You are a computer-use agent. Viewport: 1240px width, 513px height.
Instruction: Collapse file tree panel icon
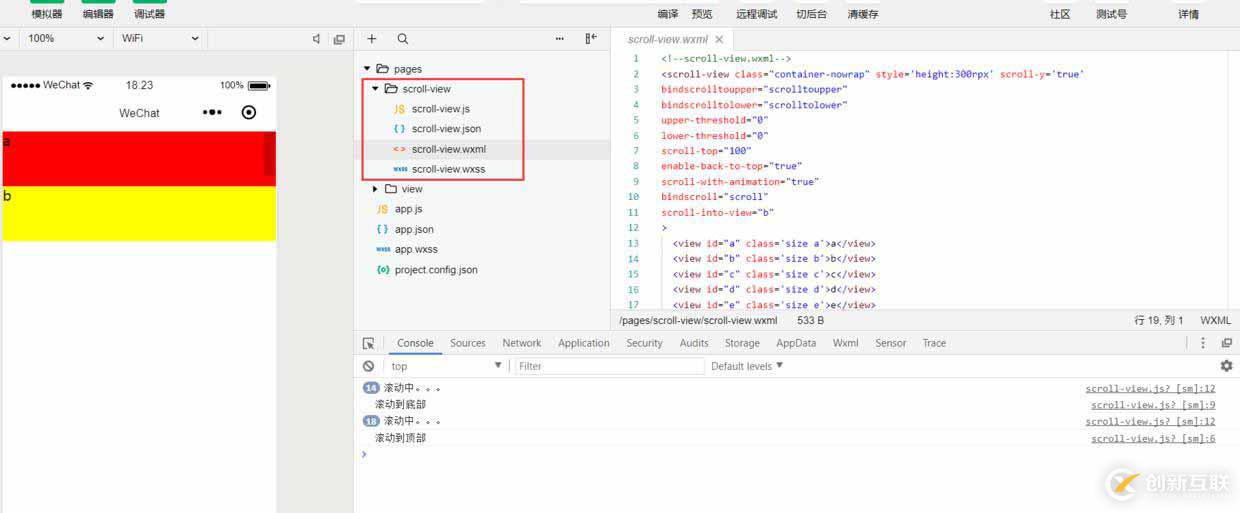(x=591, y=39)
